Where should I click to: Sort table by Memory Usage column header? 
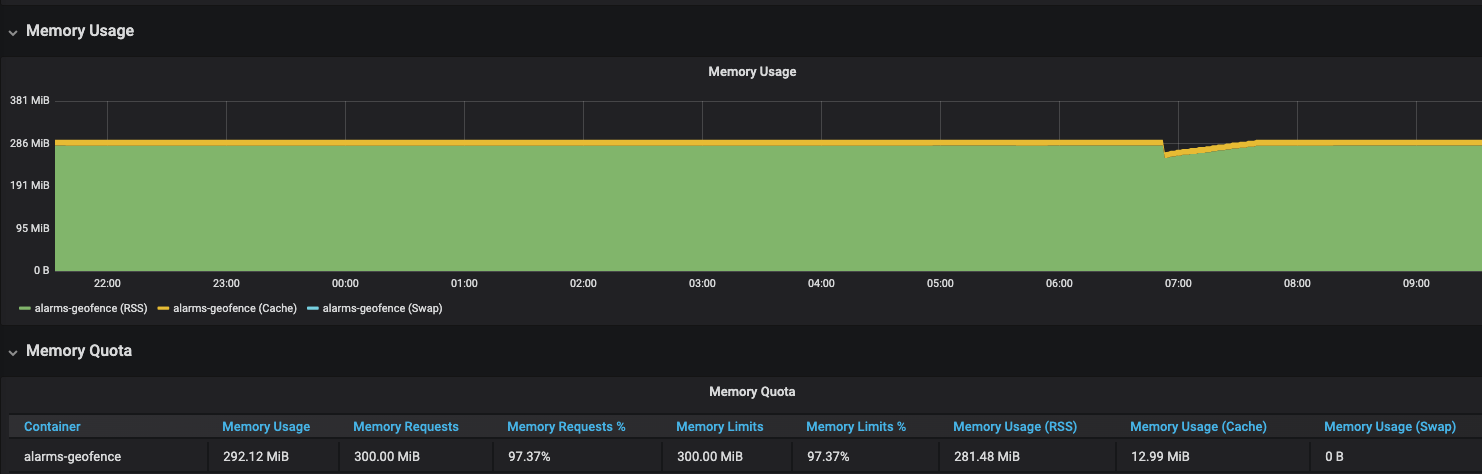(x=266, y=427)
